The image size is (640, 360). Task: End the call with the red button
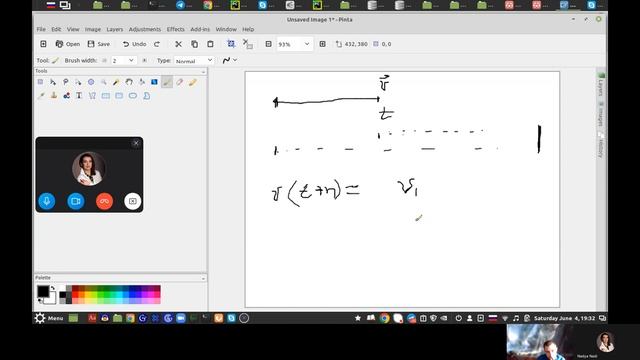(104, 201)
